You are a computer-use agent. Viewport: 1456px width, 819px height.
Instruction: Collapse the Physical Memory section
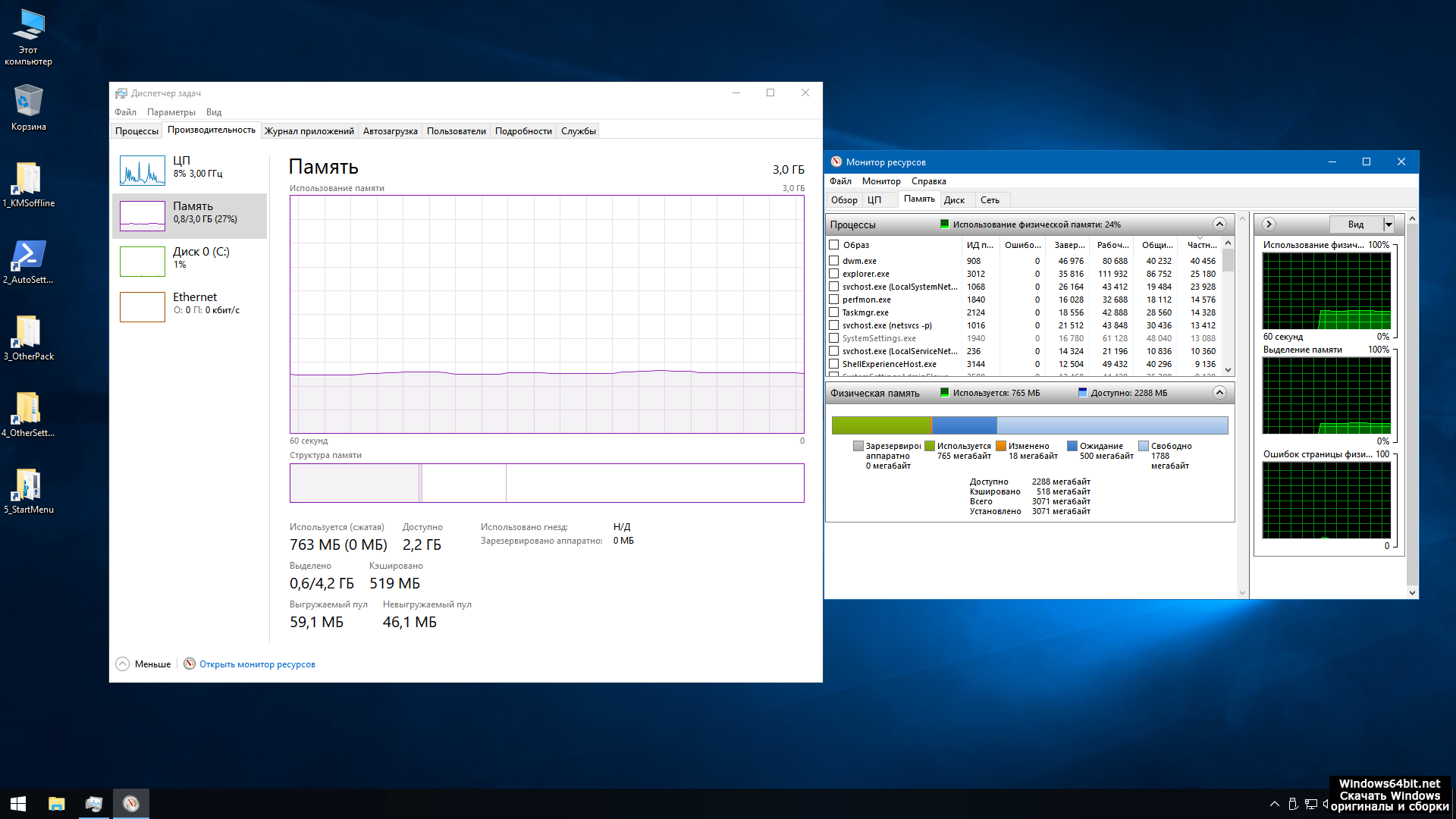pyautogui.click(x=1219, y=393)
